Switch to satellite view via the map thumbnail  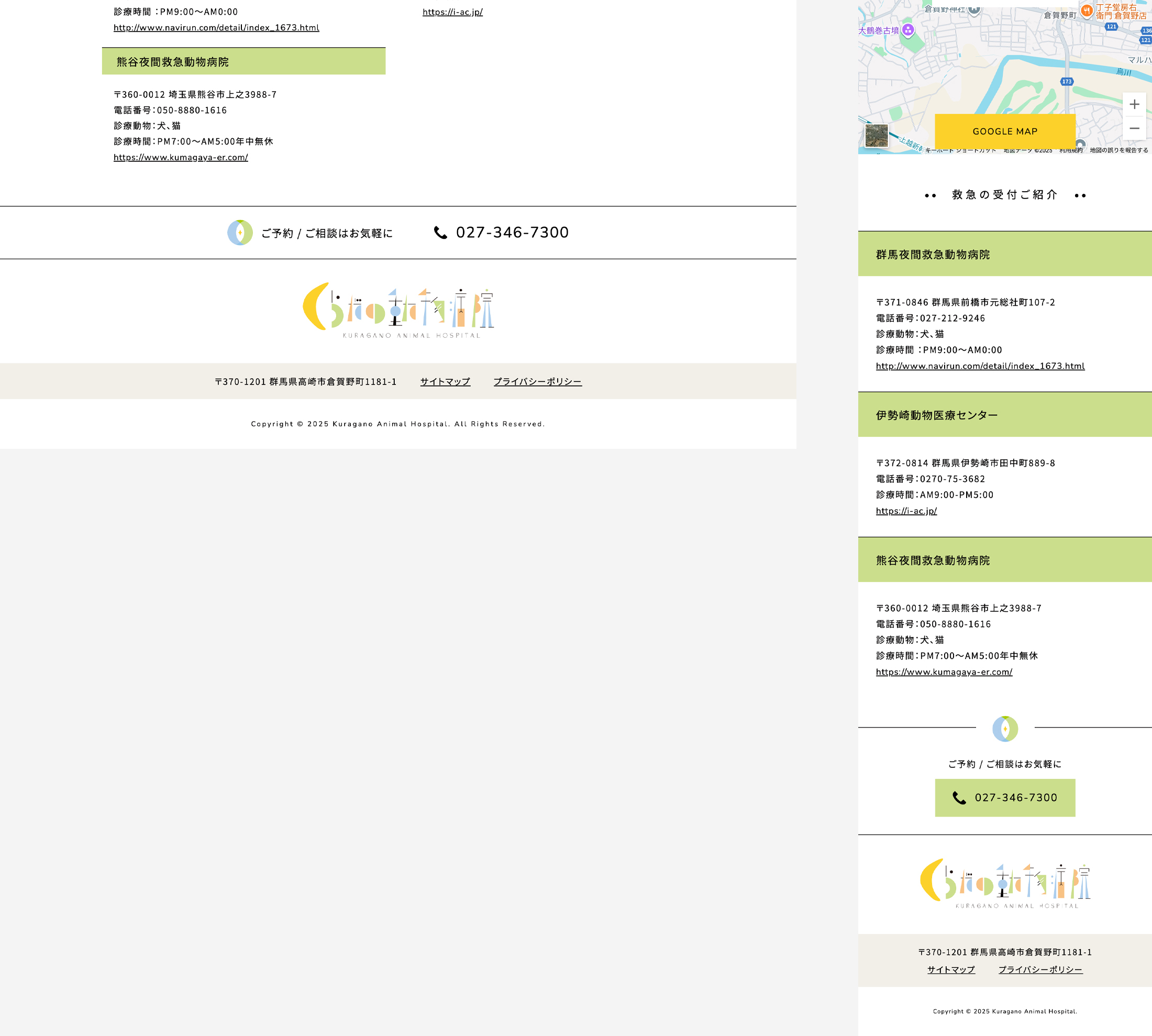(x=876, y=136)
